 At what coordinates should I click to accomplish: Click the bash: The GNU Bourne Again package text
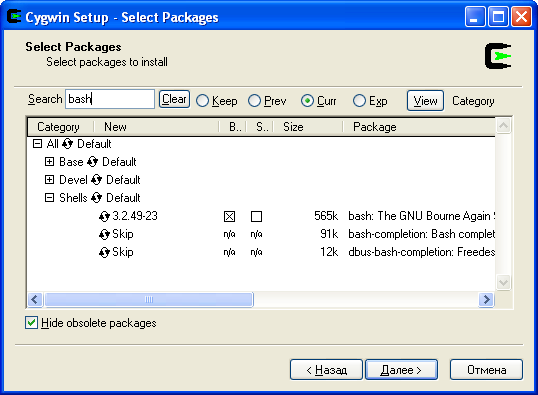[422, 216]
